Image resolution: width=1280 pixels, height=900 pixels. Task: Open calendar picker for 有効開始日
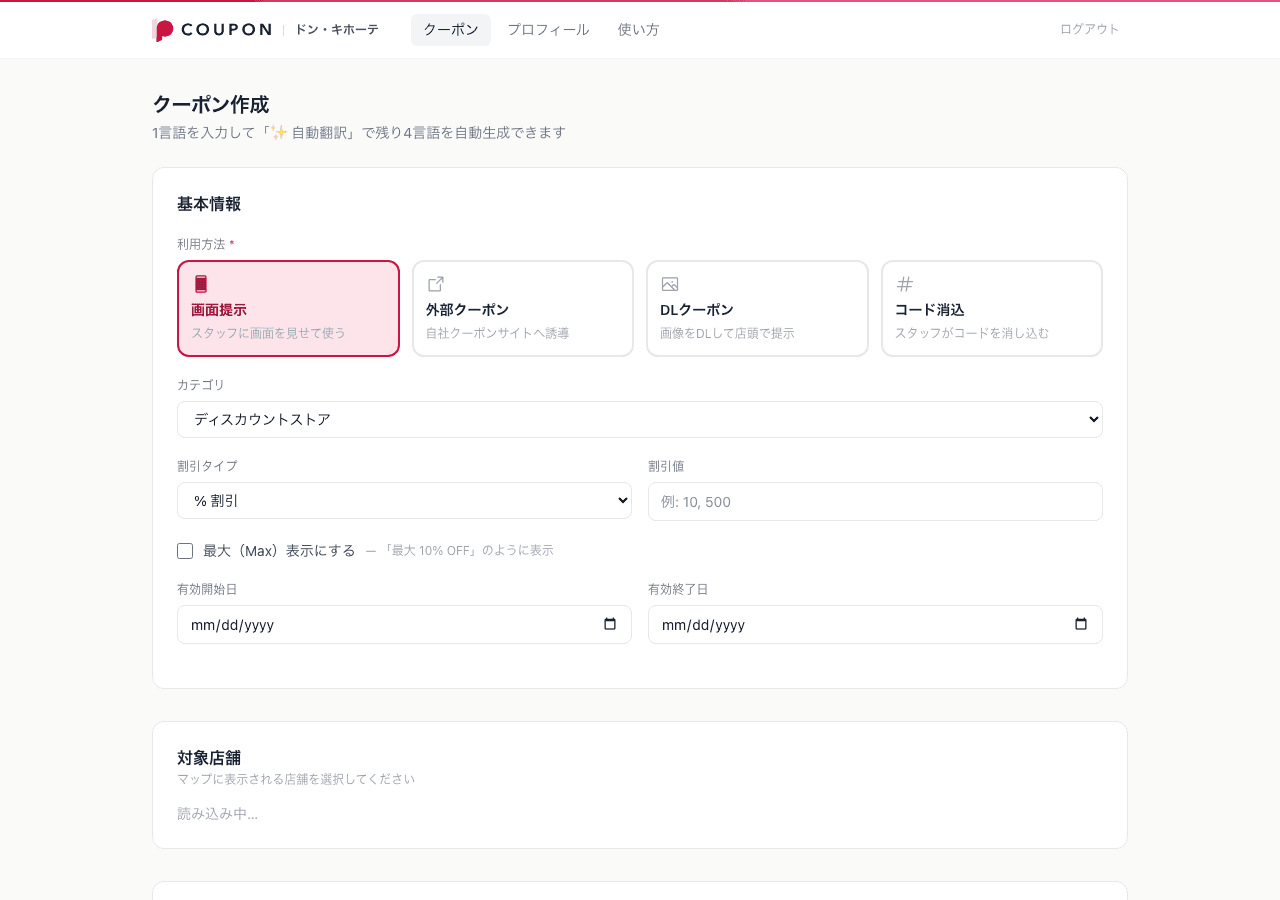610,624
